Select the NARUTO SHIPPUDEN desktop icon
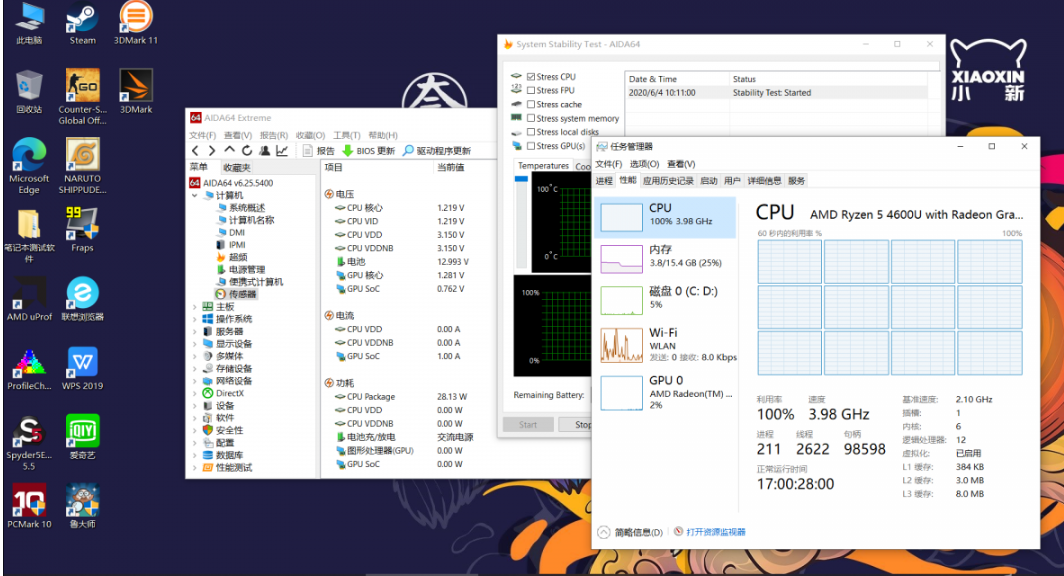 [82, 166]
